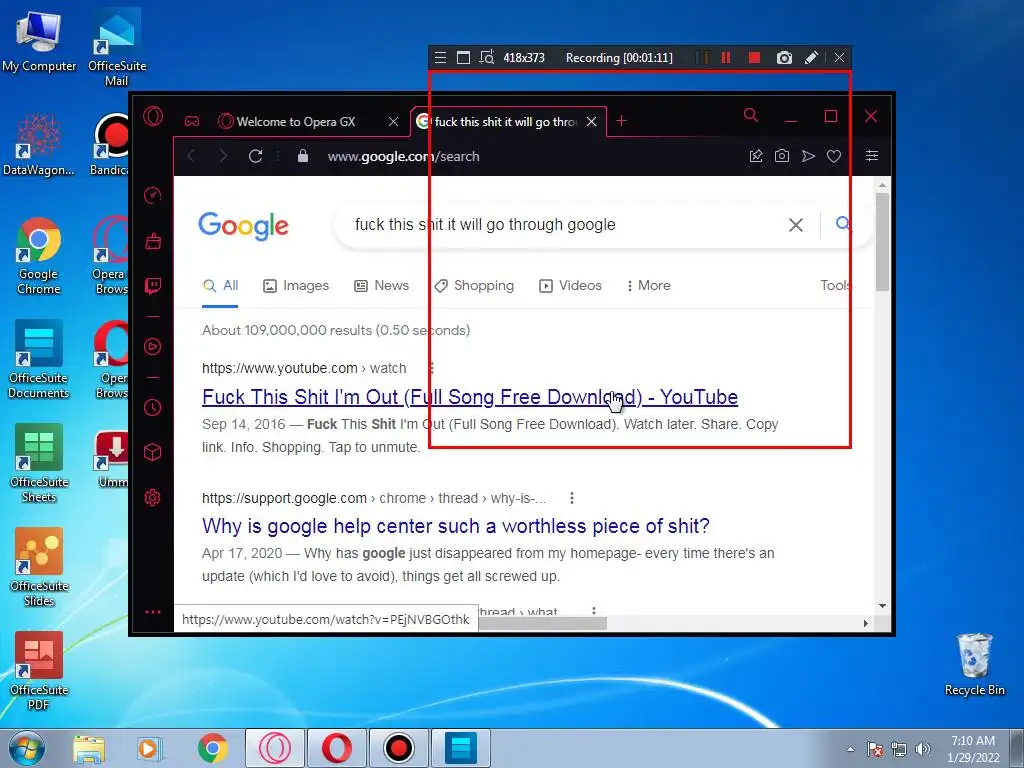This screenshot has height=768, width=1024.
Task: Open the google help center thread result
Action: click(456, 526)
